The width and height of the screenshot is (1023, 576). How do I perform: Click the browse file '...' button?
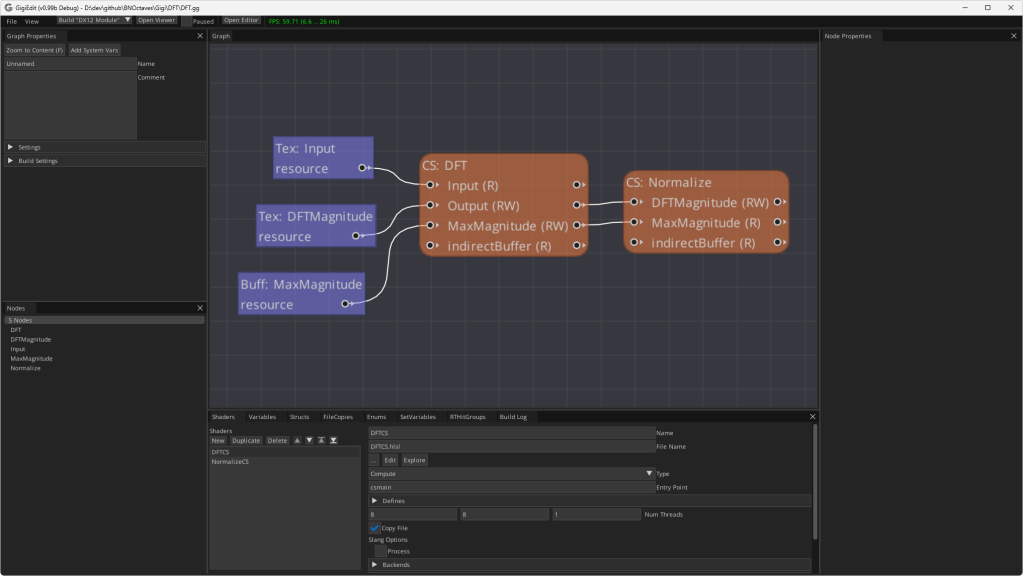[374, 460]
